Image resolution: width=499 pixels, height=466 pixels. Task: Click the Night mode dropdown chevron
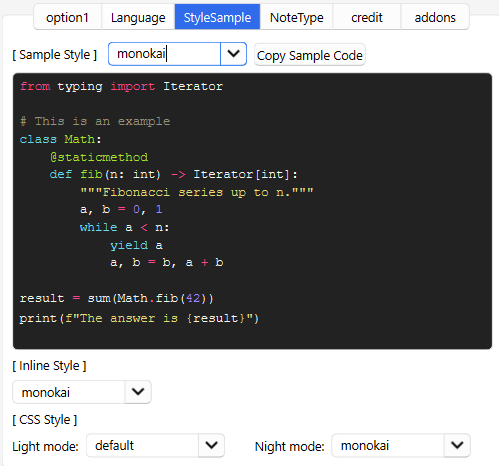pos(457,445)
